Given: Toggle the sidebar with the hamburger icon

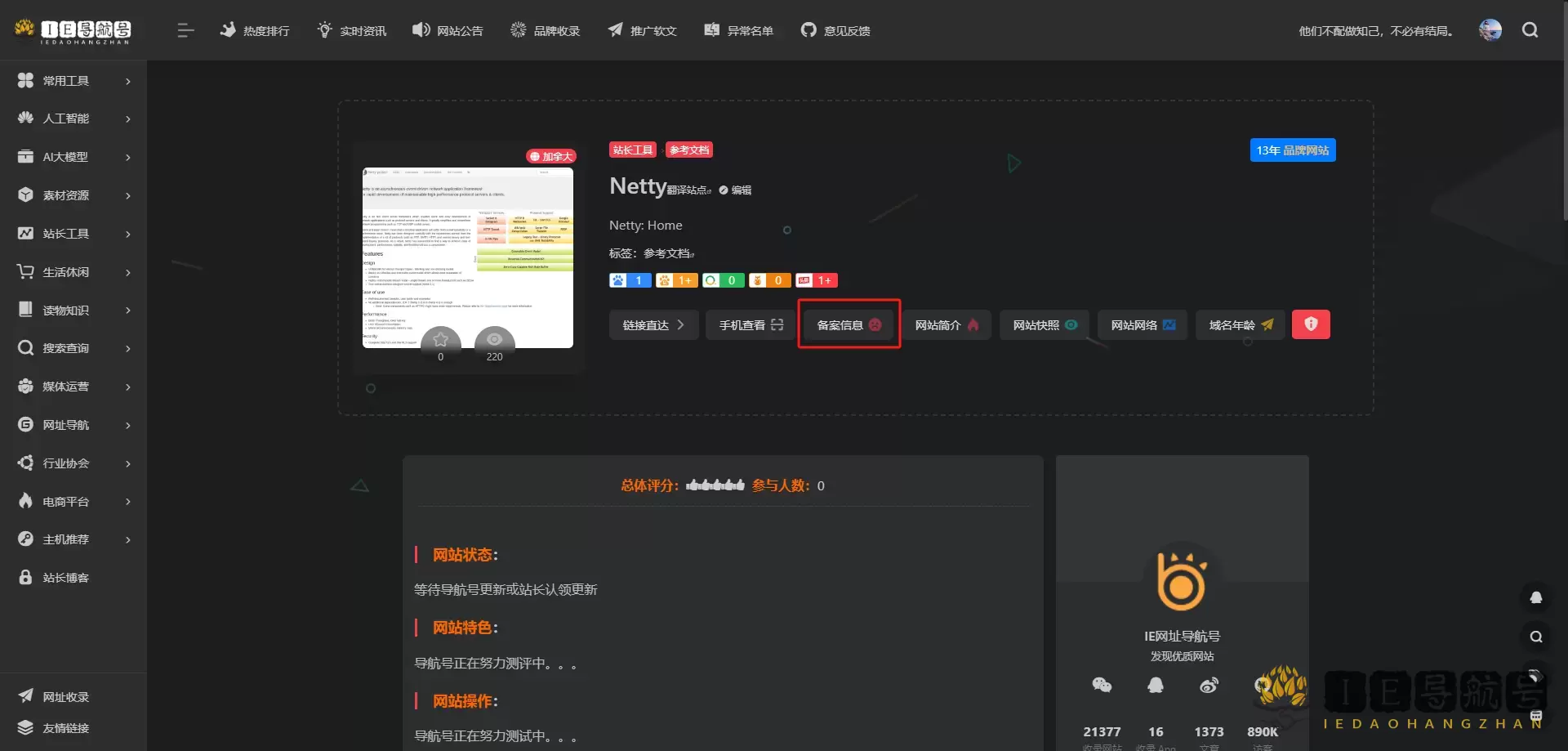Looking at the screenshot, I should tap(185, 30).
